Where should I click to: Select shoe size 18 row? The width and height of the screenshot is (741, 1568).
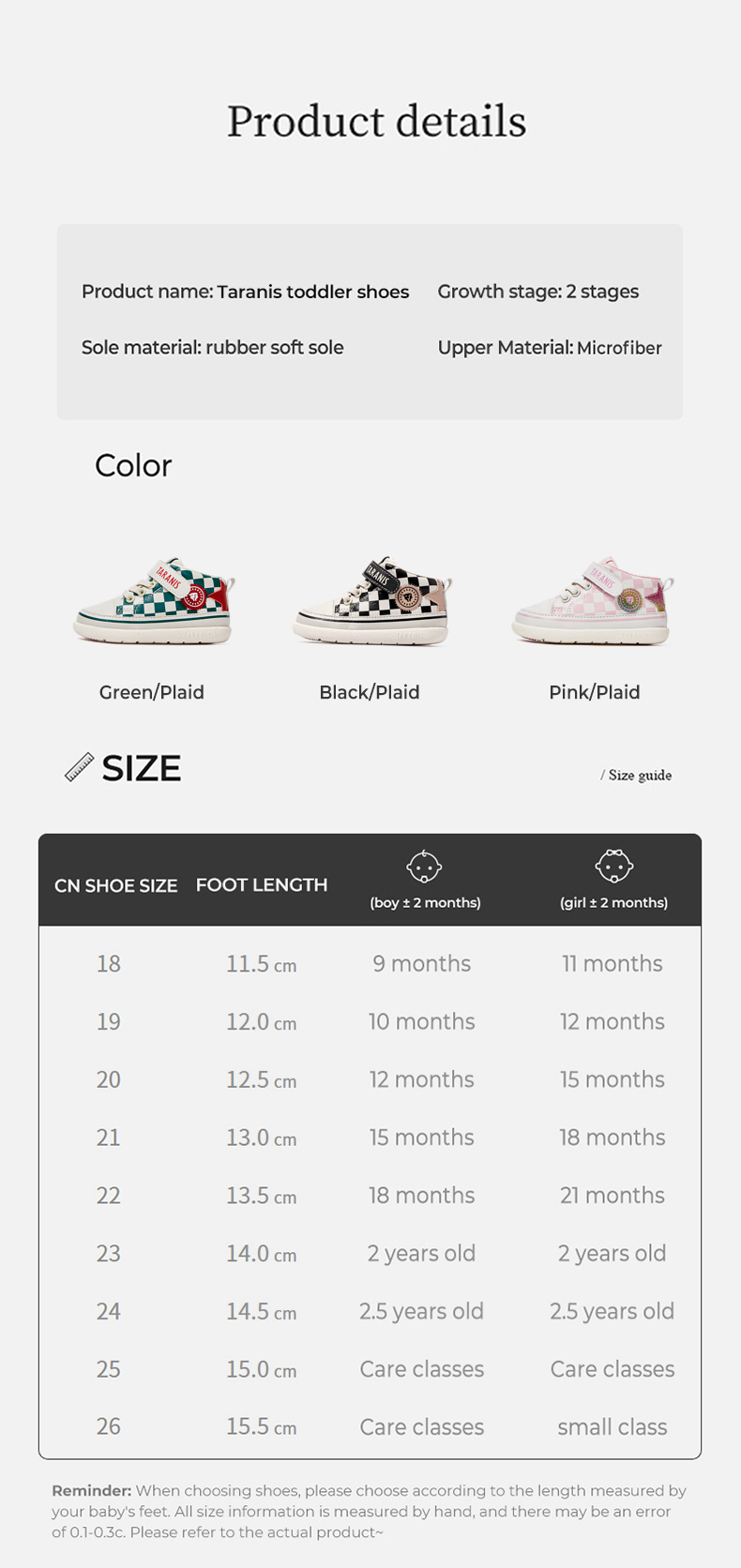tap(109, 963)
